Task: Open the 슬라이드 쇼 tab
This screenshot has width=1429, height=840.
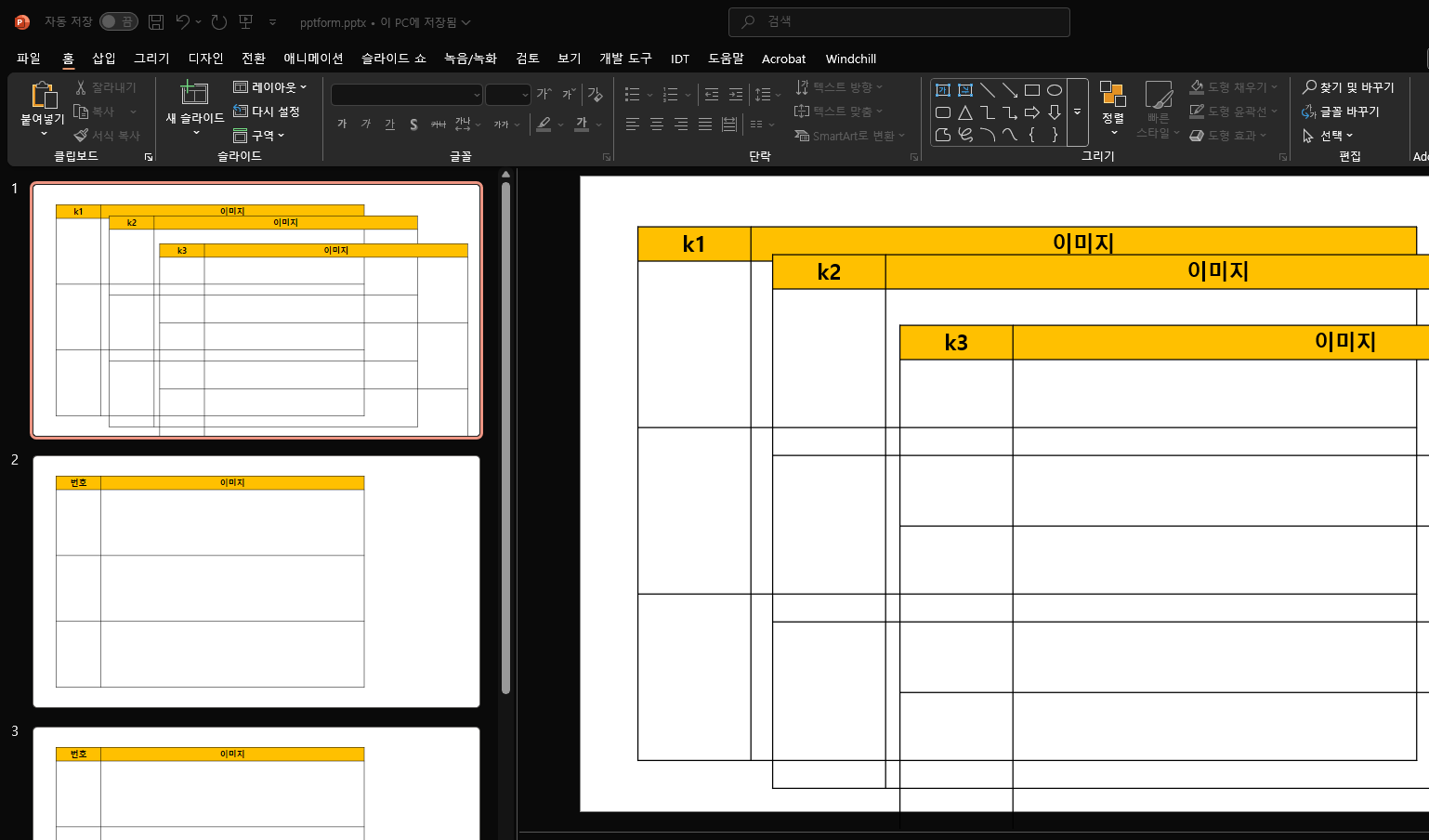Action: click(x=393, y=59)
